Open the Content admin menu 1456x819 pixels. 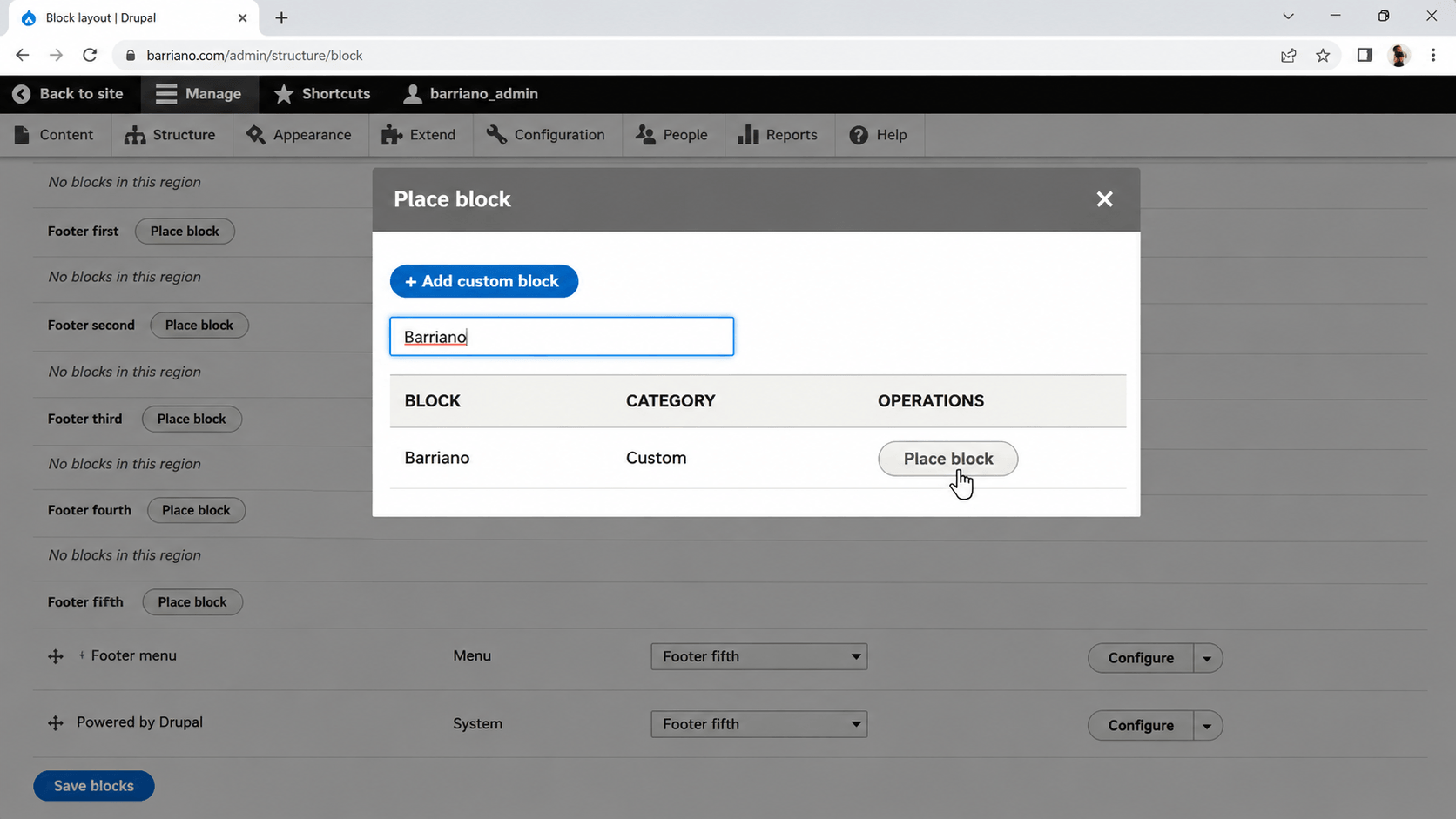coord(54,135)
